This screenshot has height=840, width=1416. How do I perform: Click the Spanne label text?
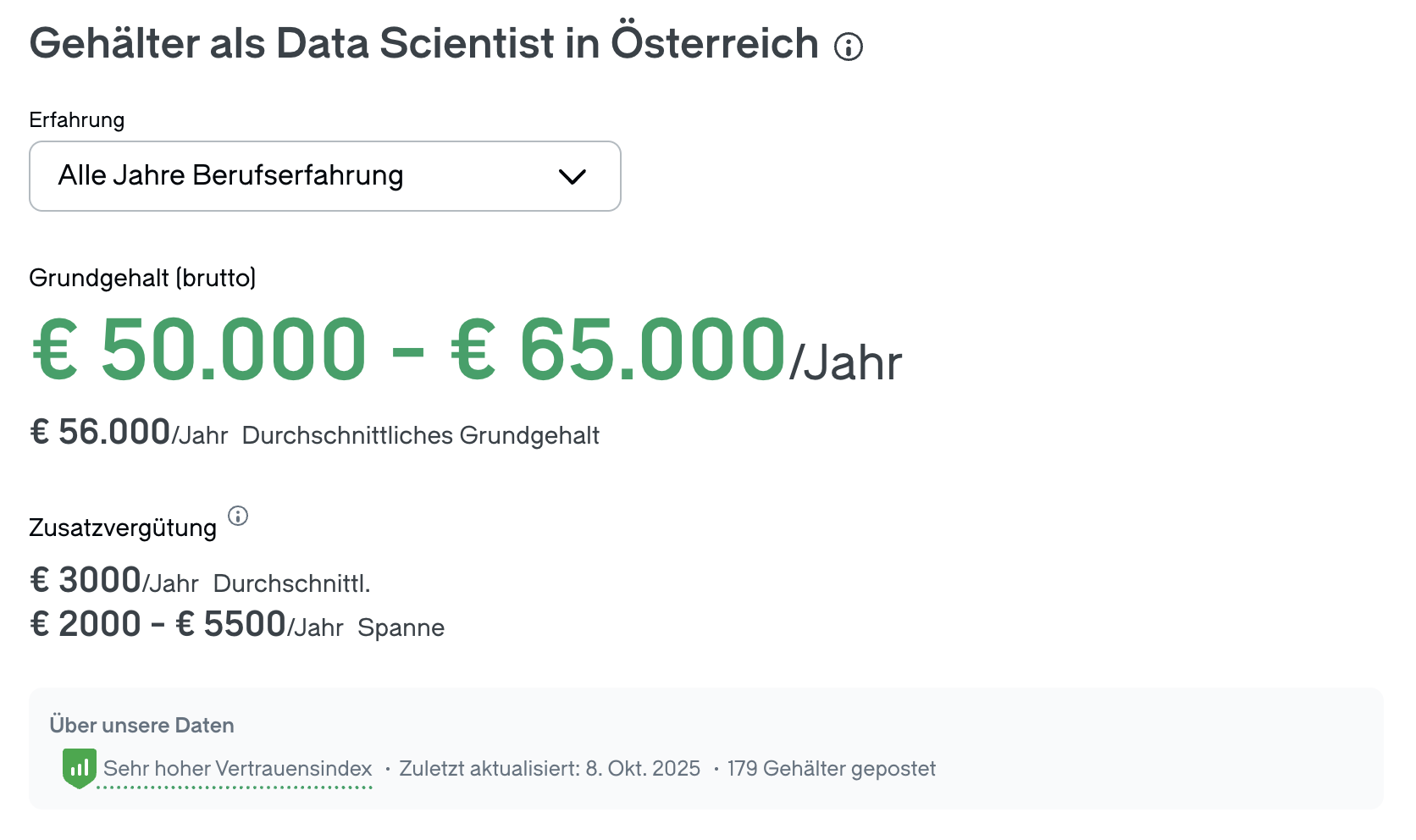pos(401,627)
